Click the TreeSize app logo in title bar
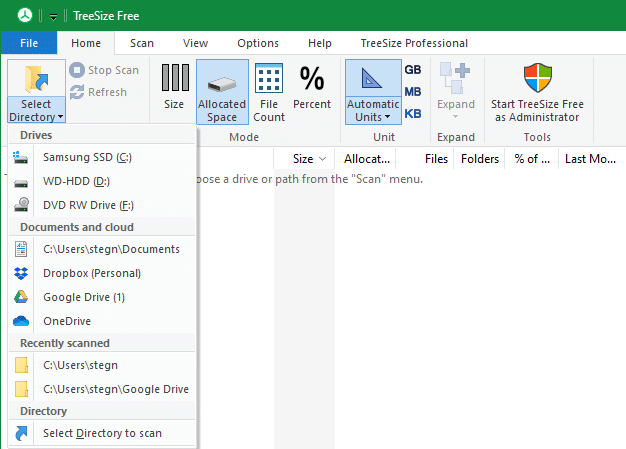Viewport: 626px width, 449px height. pos(25,16)
